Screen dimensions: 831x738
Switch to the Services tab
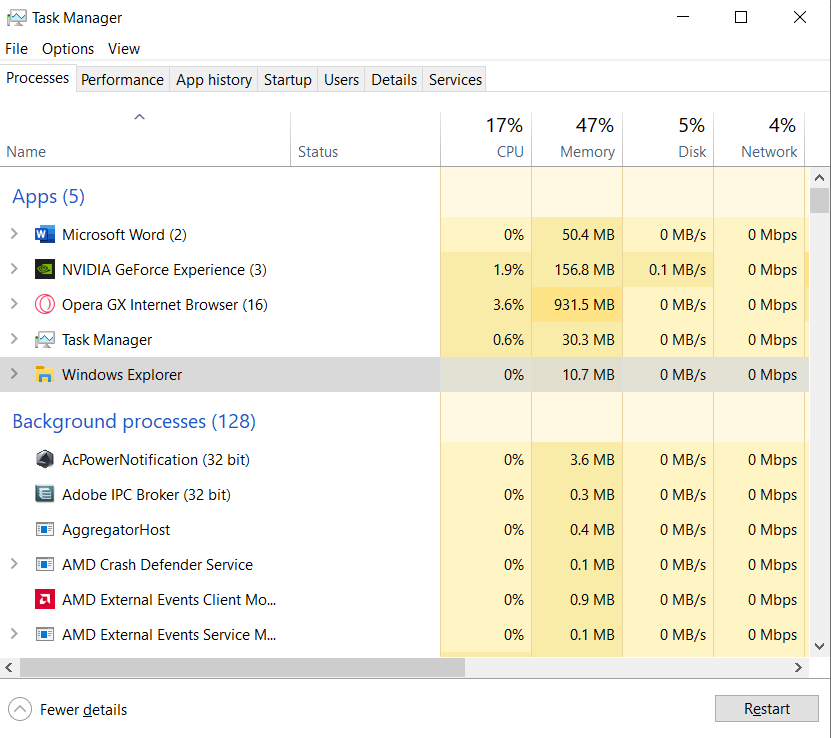click(x=455, y=79)
